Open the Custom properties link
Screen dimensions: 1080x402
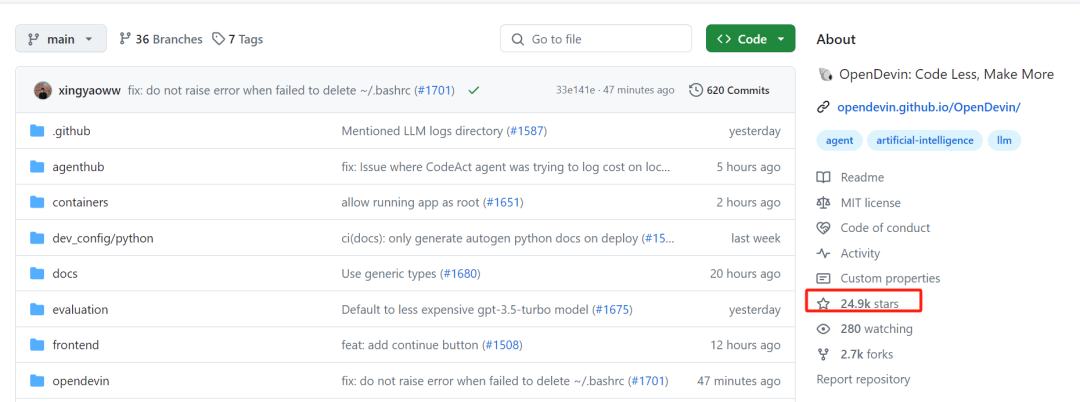tap(890, 279)
